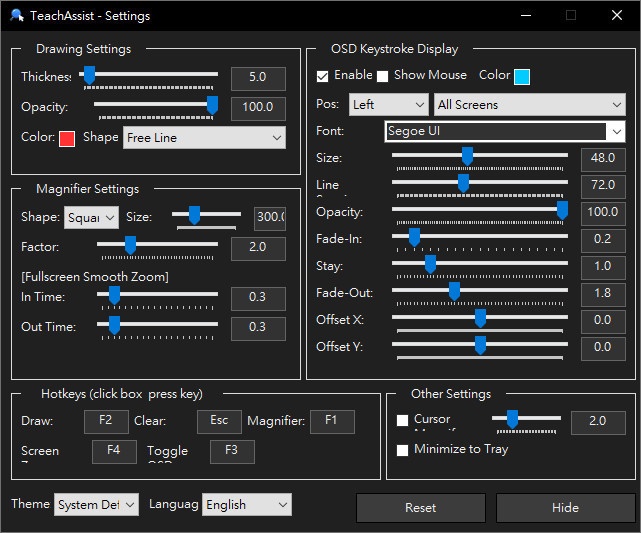The image size is (641, 533).
Task: Open the All Screens dropdown
Action: [x=529, y=105]
